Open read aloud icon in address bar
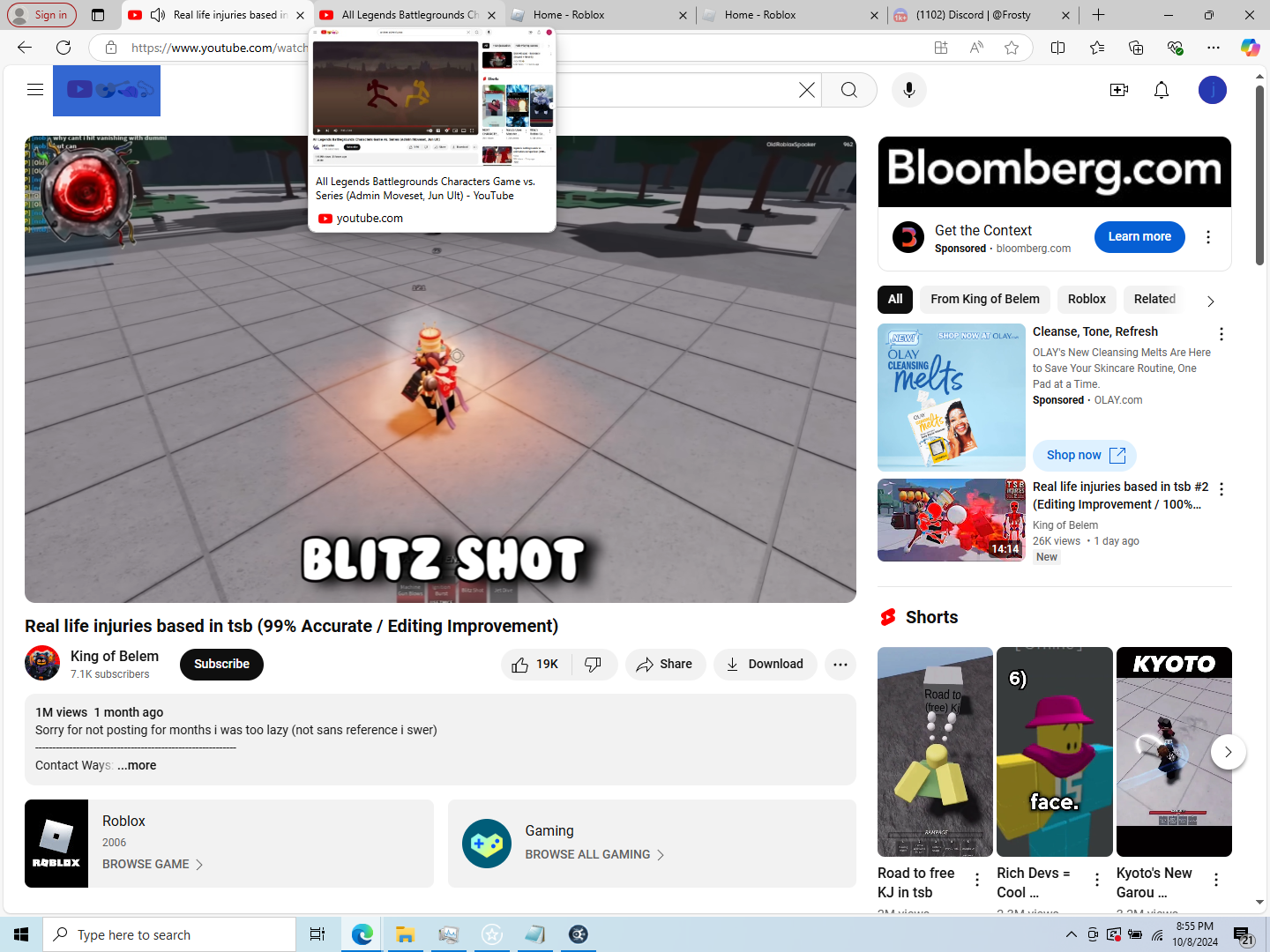 [976, 48]
